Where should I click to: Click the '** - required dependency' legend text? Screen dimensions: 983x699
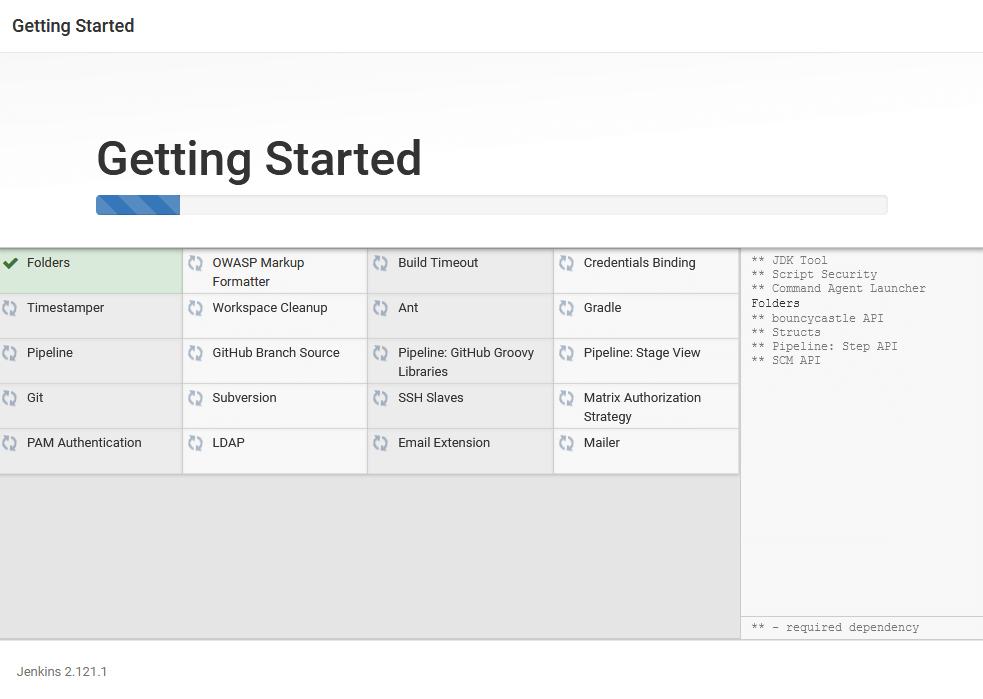click(835, 628)
